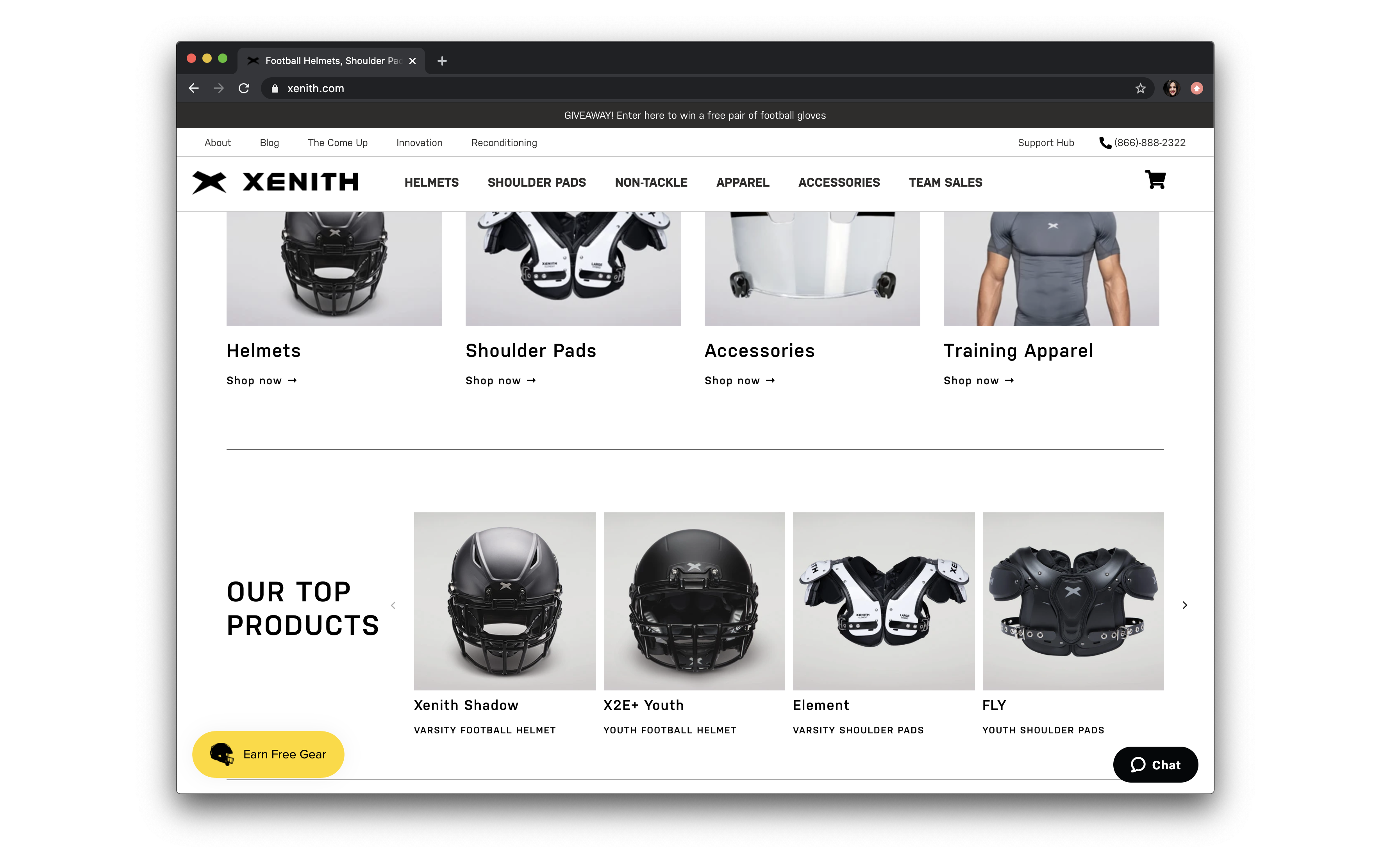Click the red extension update icon
The width and height of the screenshot is (1400, 856).
(1196, 88)
